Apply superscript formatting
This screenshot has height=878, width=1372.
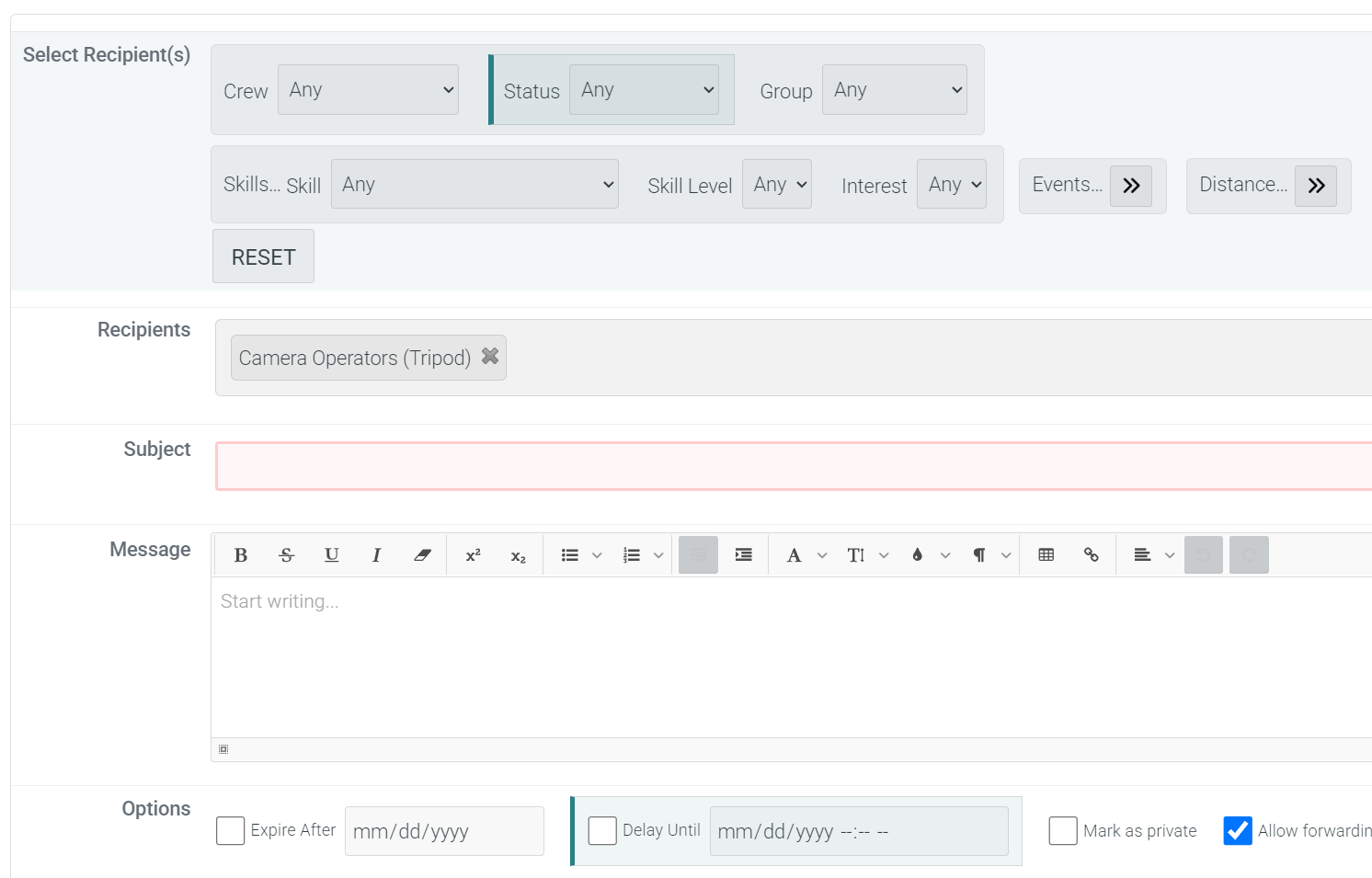(x=473, y=555)
